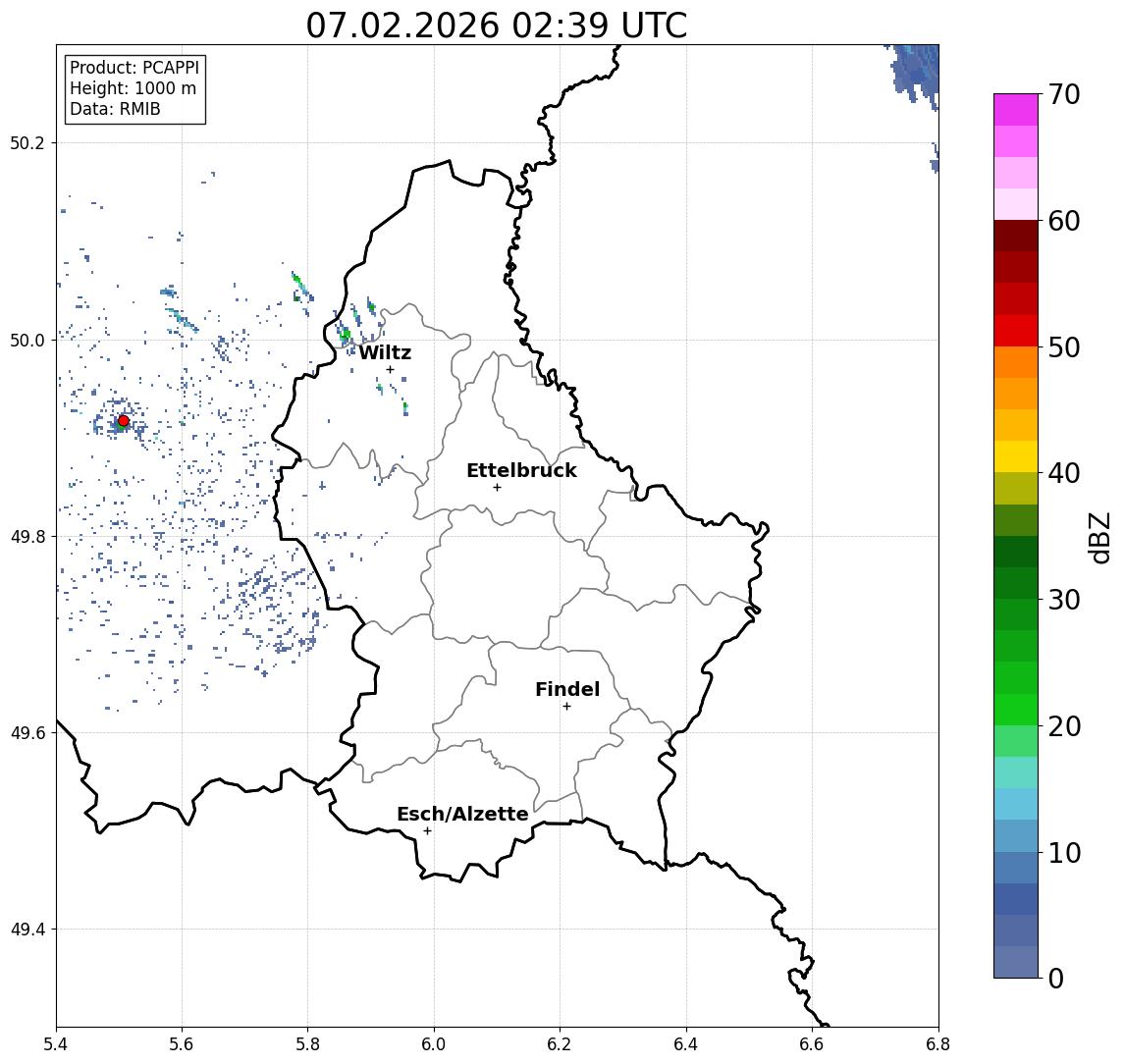Click the latitude axis label 50.0
Viewport: 1124px width, 1064px height.
(x=27, y=340)
